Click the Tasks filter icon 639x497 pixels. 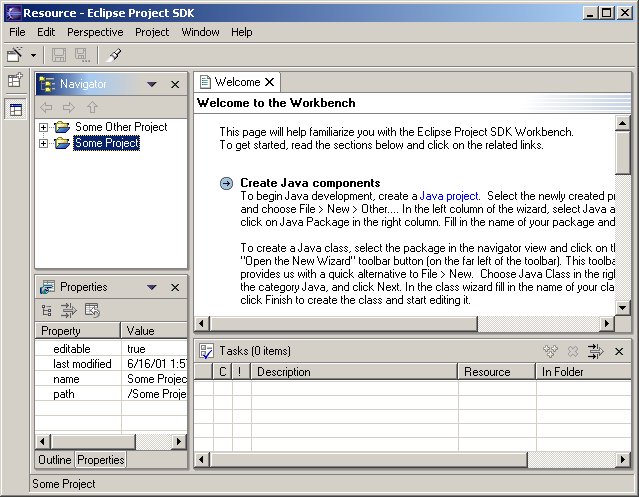(x=595, y=351)
